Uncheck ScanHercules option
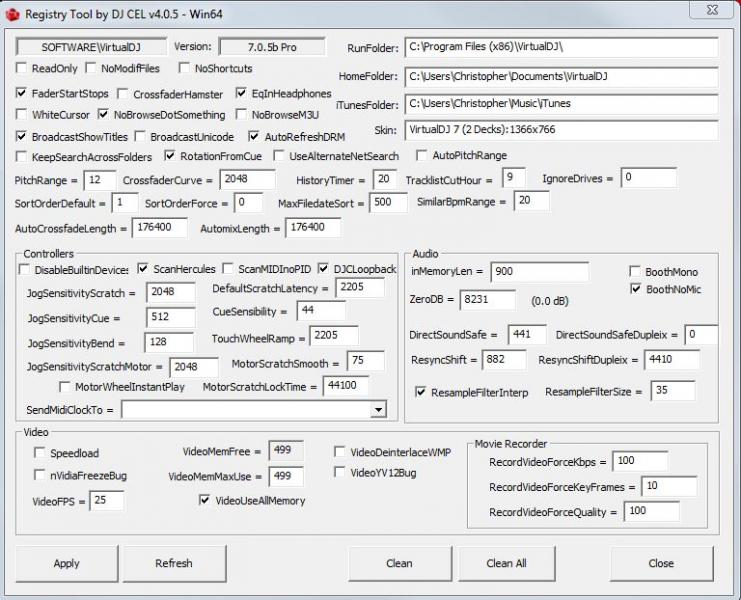741x600 pixels. (x=143, y=268)
